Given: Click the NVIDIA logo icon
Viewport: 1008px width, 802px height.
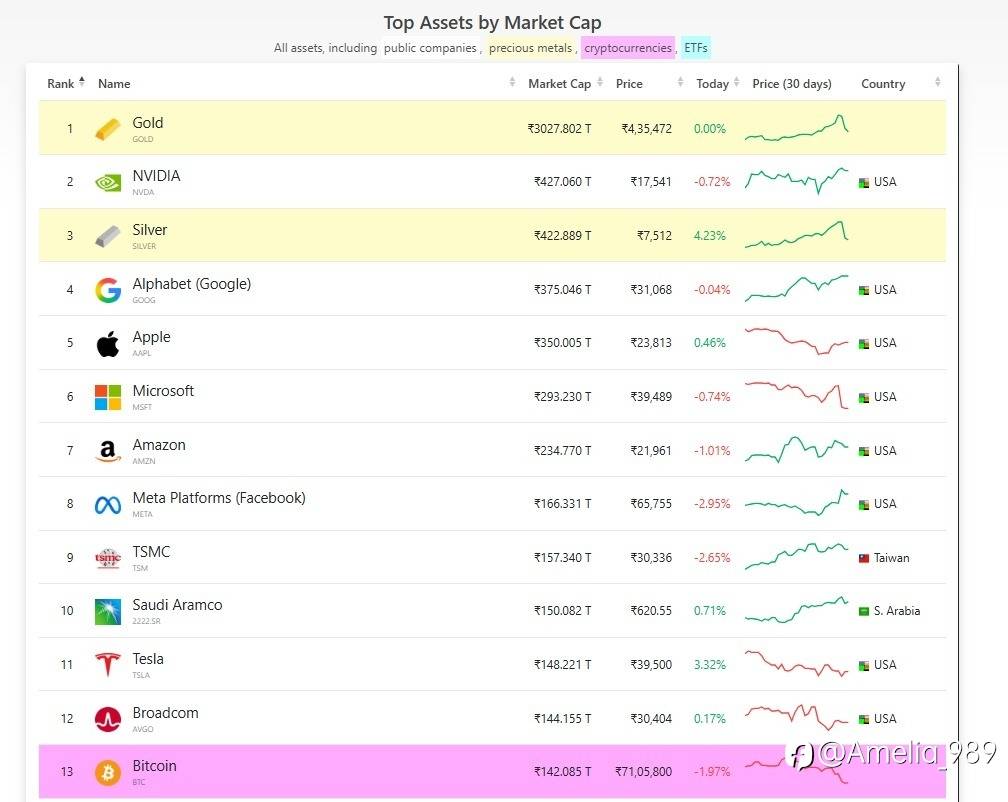Looking at the screenshot, I should click(x=107, y=182).
